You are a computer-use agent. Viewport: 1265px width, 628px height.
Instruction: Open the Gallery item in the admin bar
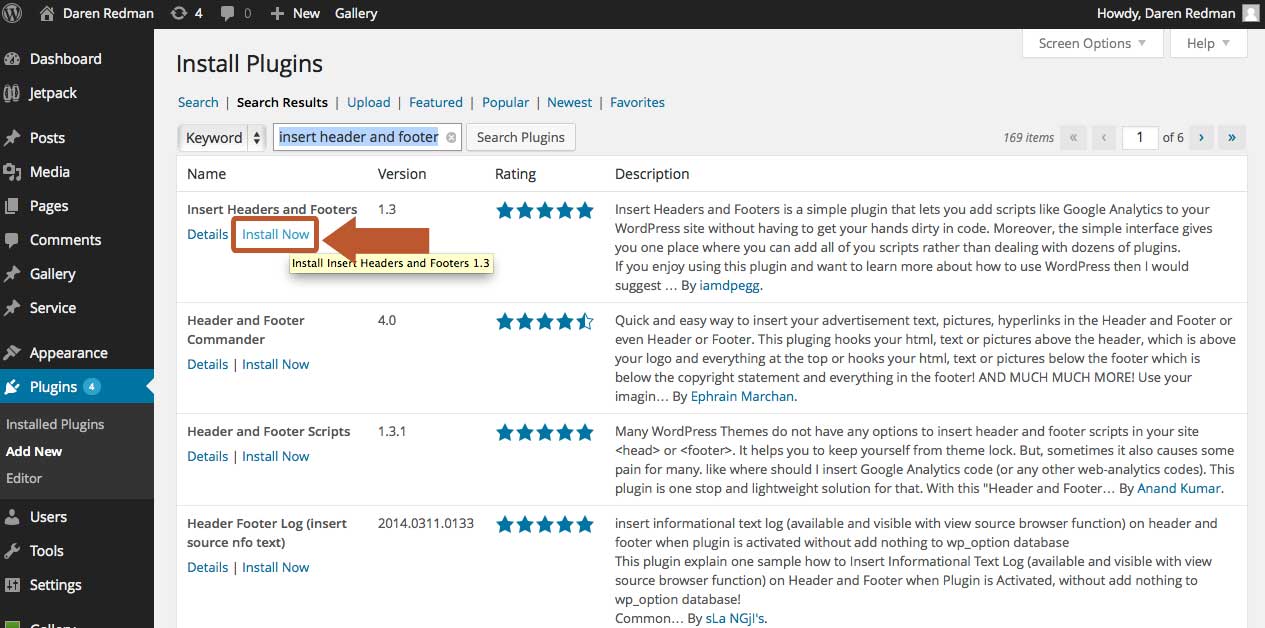tap(356, 13)
